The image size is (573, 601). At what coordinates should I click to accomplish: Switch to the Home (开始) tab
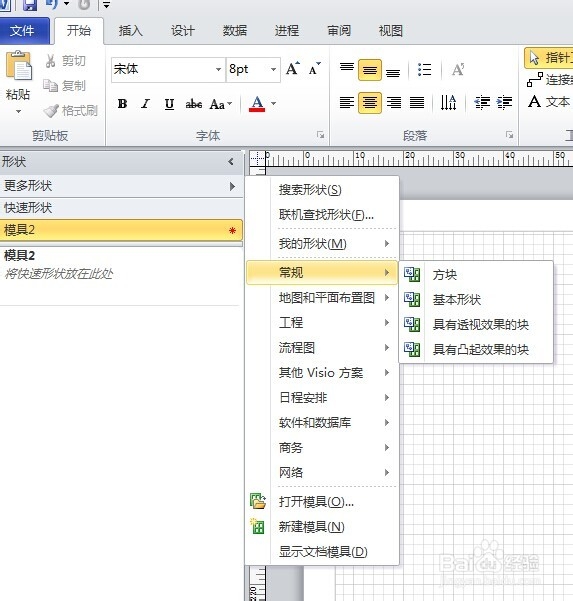tap(79, 31)
